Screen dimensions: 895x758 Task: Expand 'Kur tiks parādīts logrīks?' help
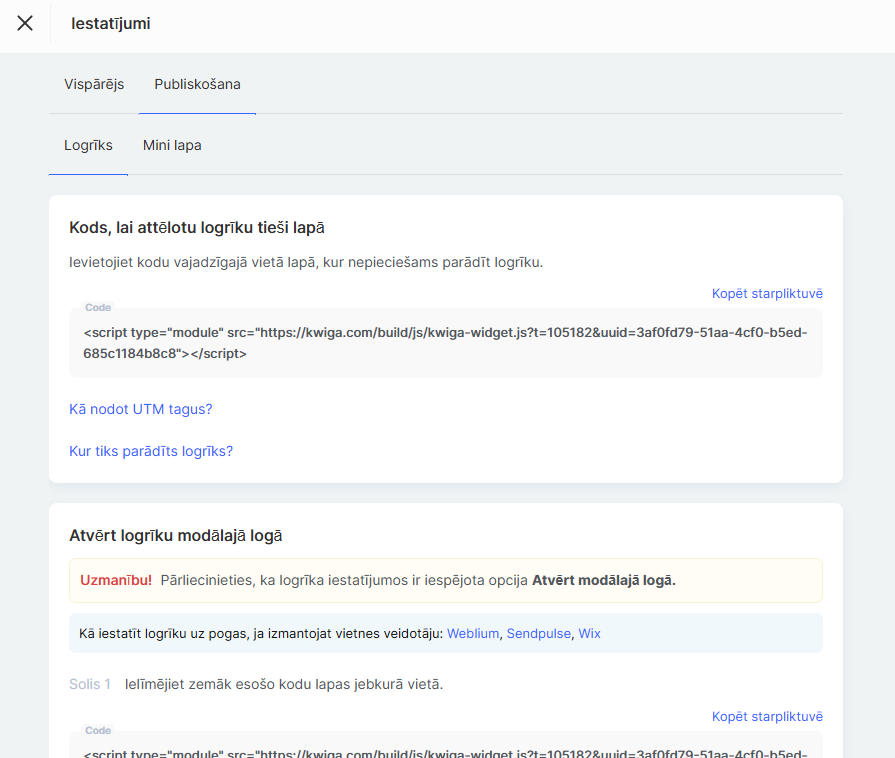click(151, 451)
